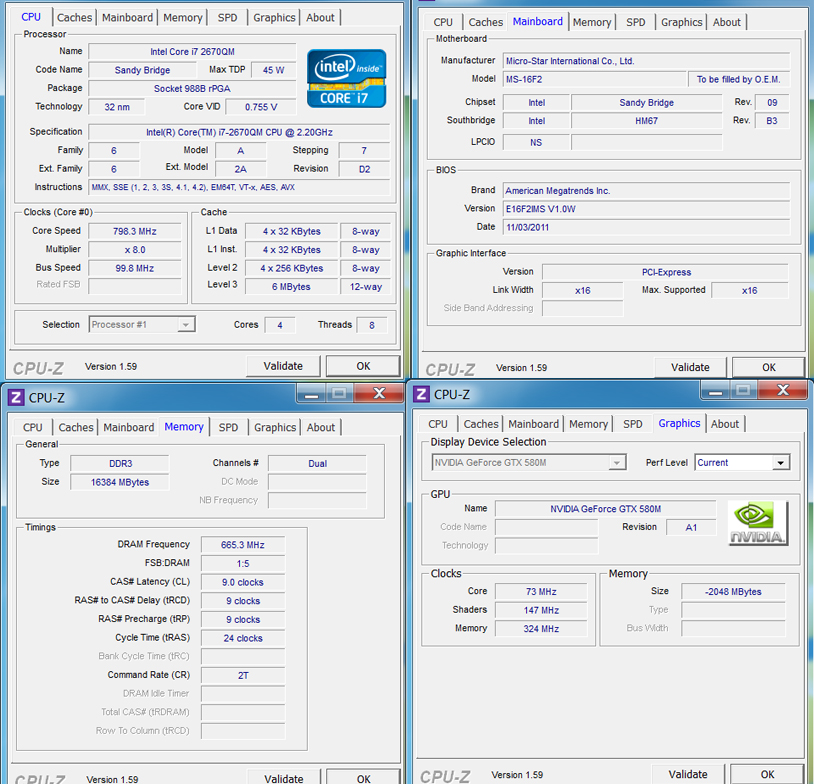The height and width of the screenshot is (784, 814).
Task: Click the Intel Core i7 logo badge
Action: pos(346,78)
